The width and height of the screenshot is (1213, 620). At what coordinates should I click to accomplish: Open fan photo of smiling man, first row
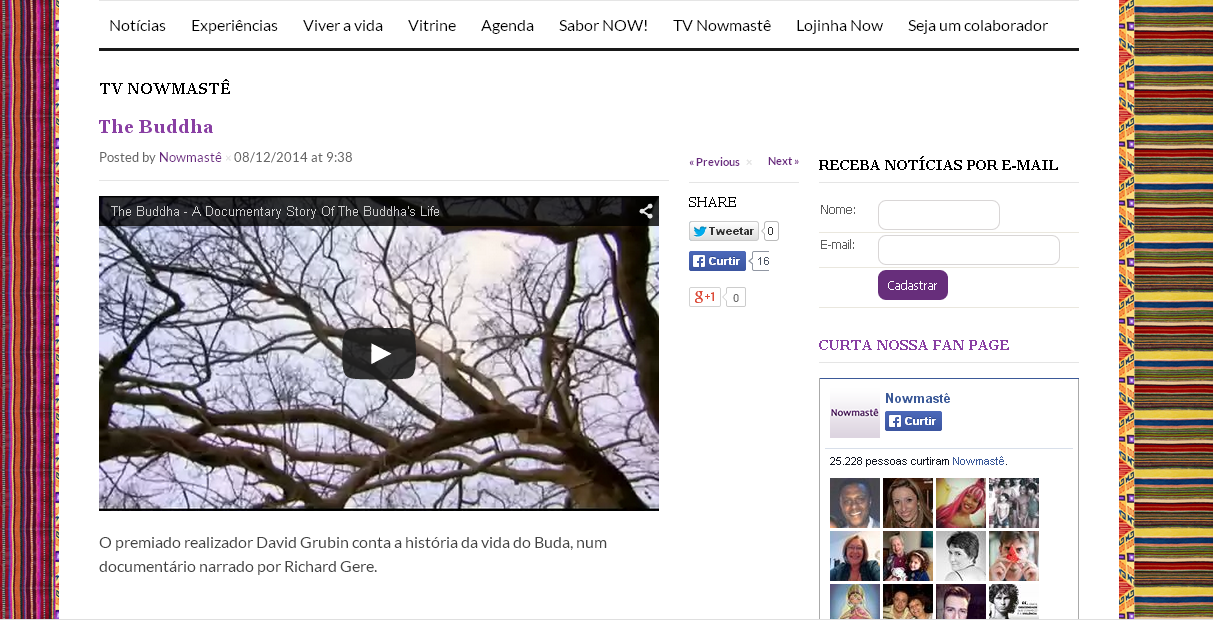[x=855, y=503]
